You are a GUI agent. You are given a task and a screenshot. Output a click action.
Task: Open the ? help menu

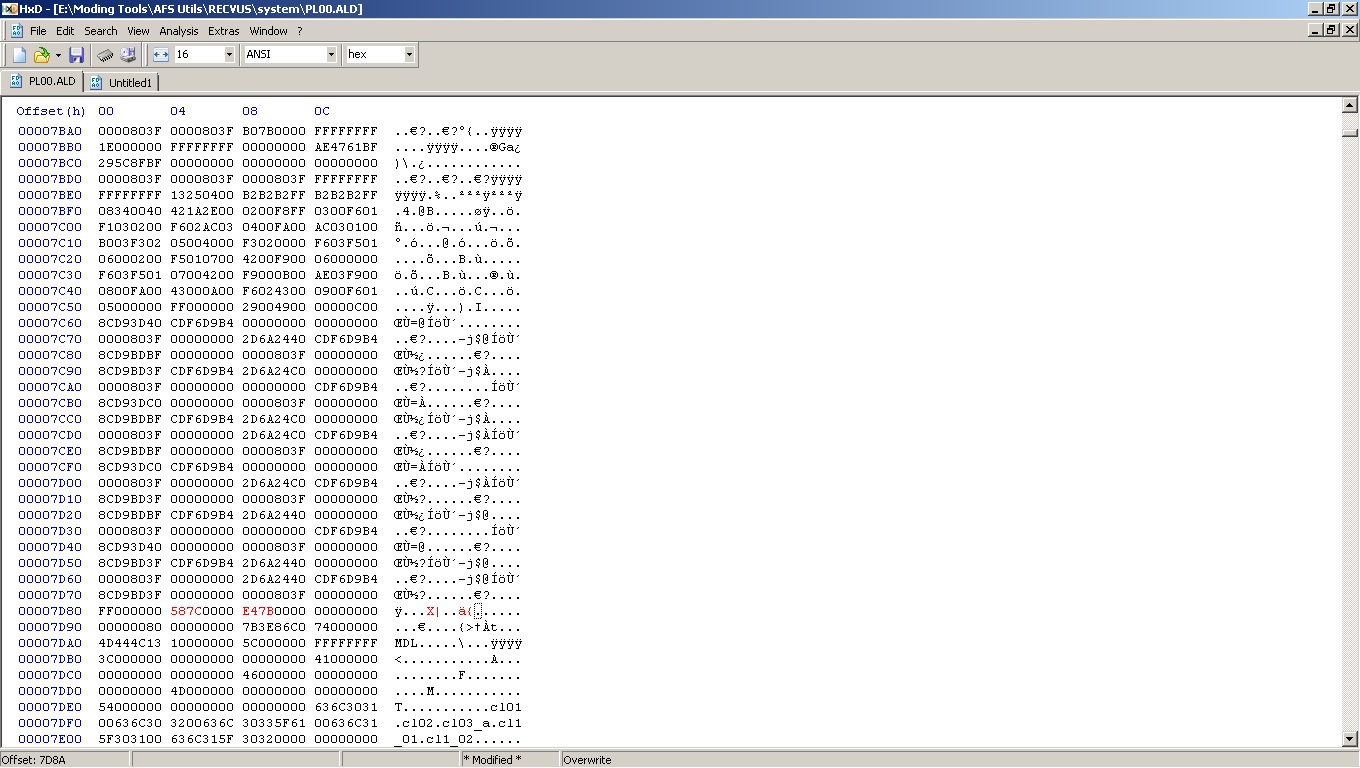(x=299, y=31)
